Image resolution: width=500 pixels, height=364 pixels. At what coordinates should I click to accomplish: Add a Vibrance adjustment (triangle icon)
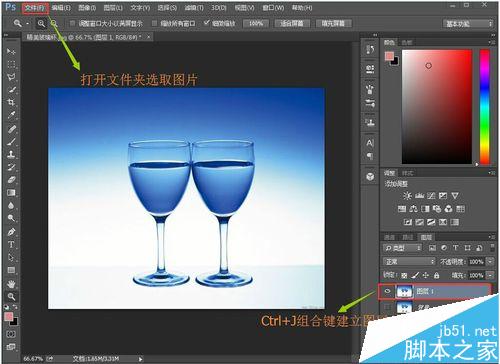click(x=455, y=196)
